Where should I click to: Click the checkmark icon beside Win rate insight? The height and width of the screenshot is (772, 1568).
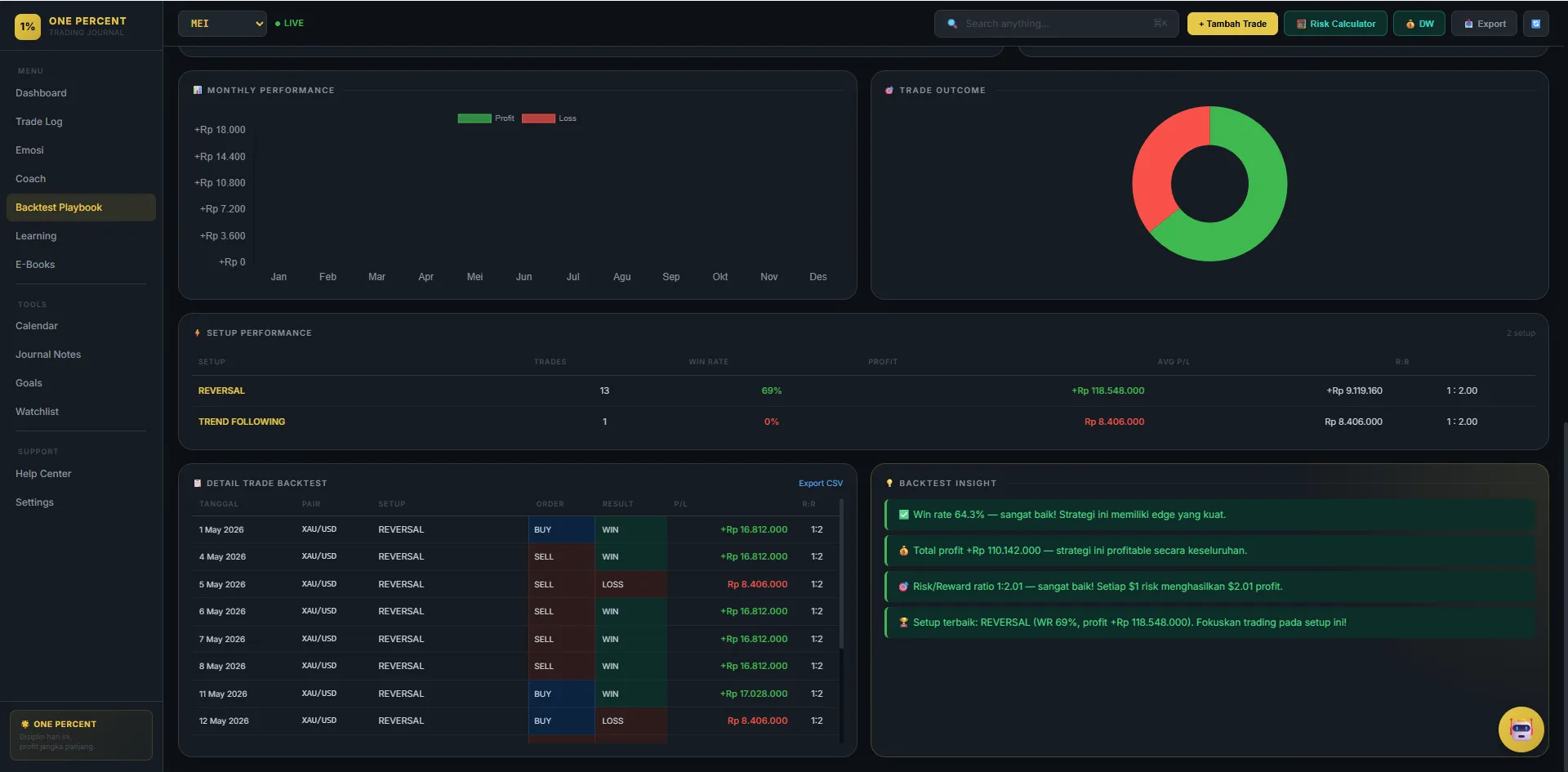point(903,515)
